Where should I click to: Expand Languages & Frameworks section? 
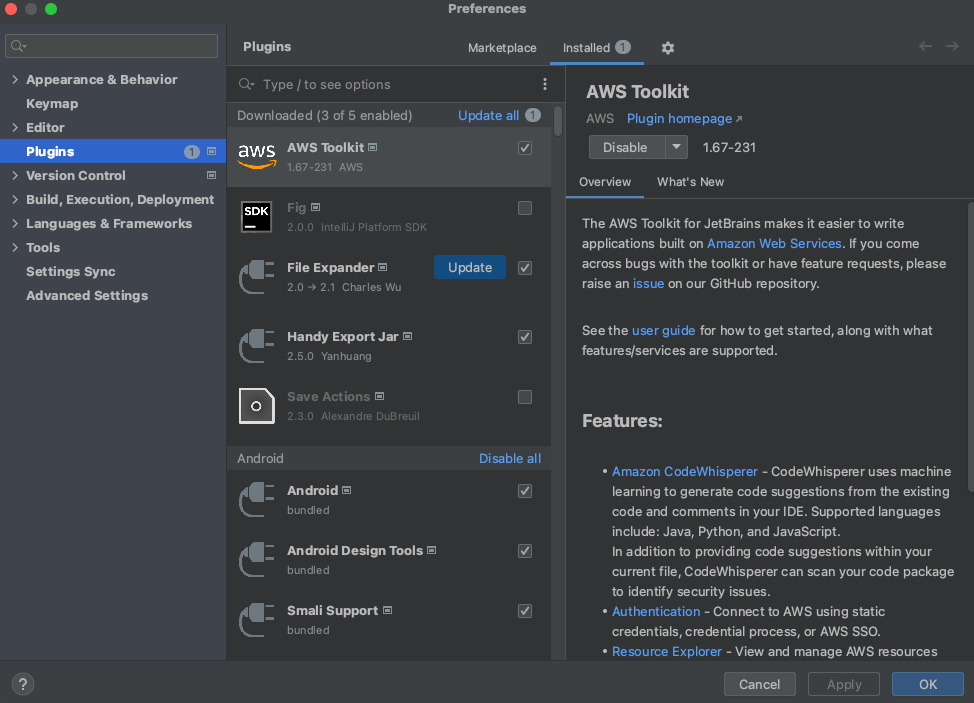[15, 224]
